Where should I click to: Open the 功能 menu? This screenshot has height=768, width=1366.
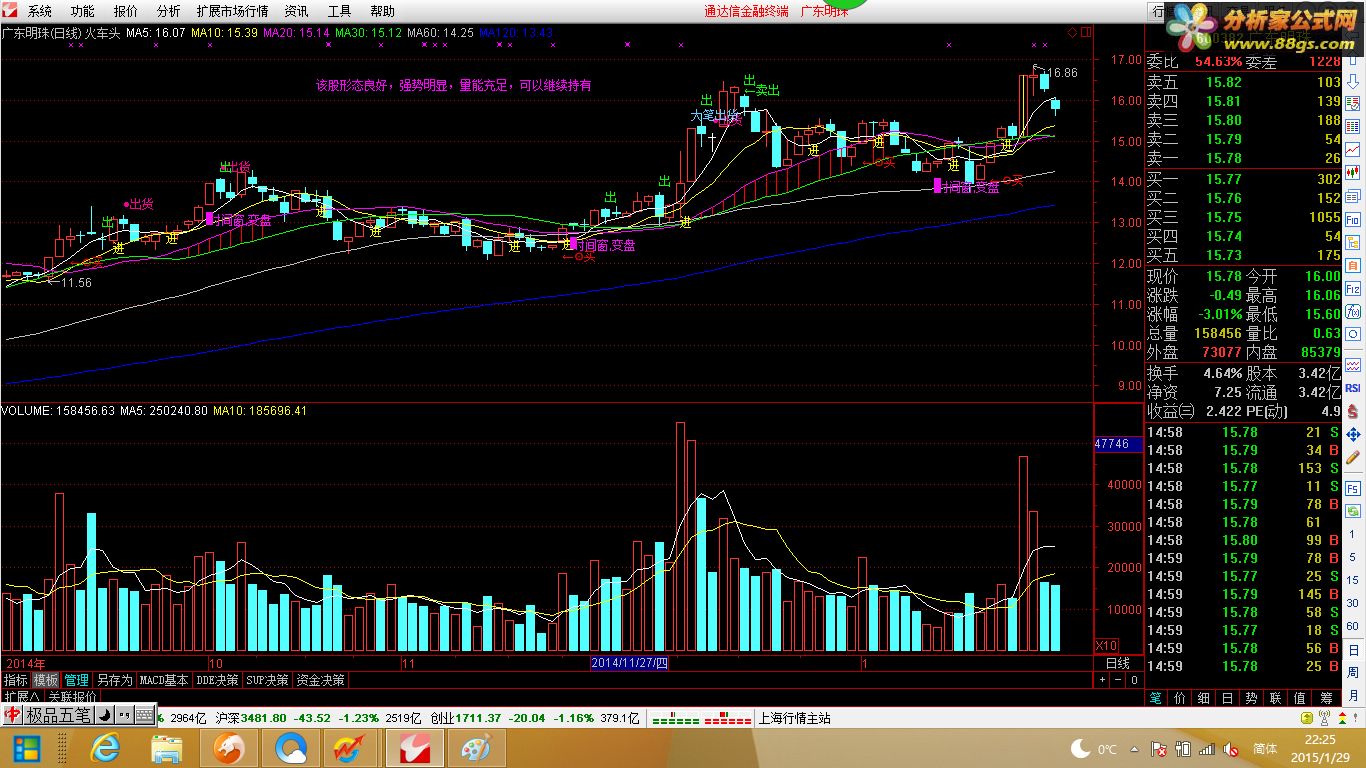(x=83, y=11)
